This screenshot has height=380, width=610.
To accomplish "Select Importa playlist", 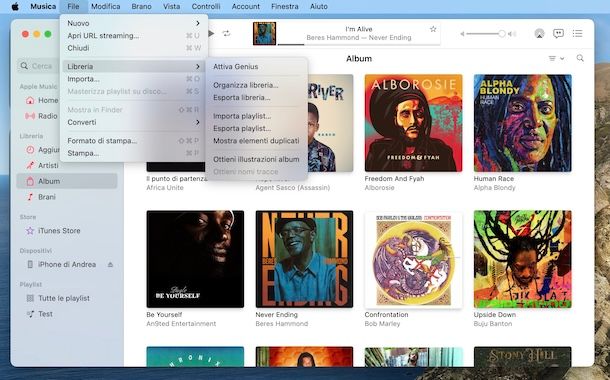I will (x=256, y=116).
